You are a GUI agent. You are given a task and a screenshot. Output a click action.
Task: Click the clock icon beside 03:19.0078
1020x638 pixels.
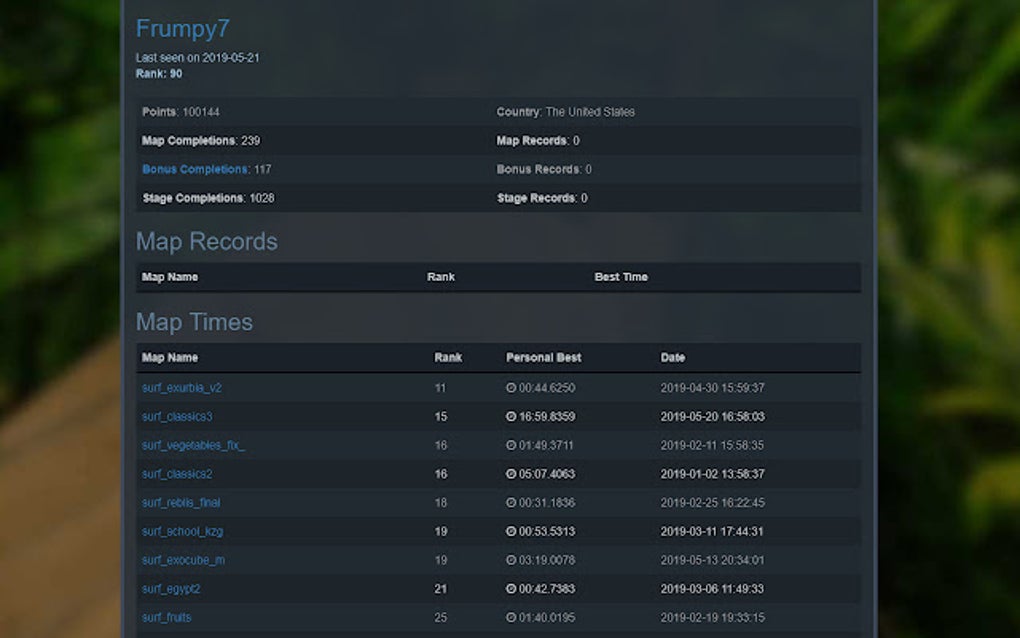coord(511,560)
